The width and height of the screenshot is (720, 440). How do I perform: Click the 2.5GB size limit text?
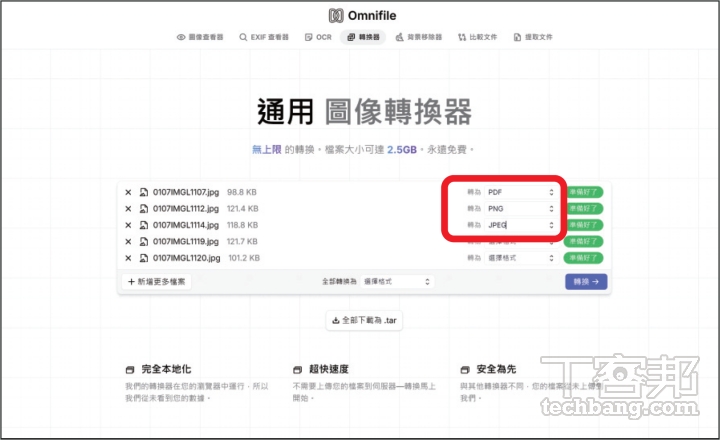tap(402, 150)
